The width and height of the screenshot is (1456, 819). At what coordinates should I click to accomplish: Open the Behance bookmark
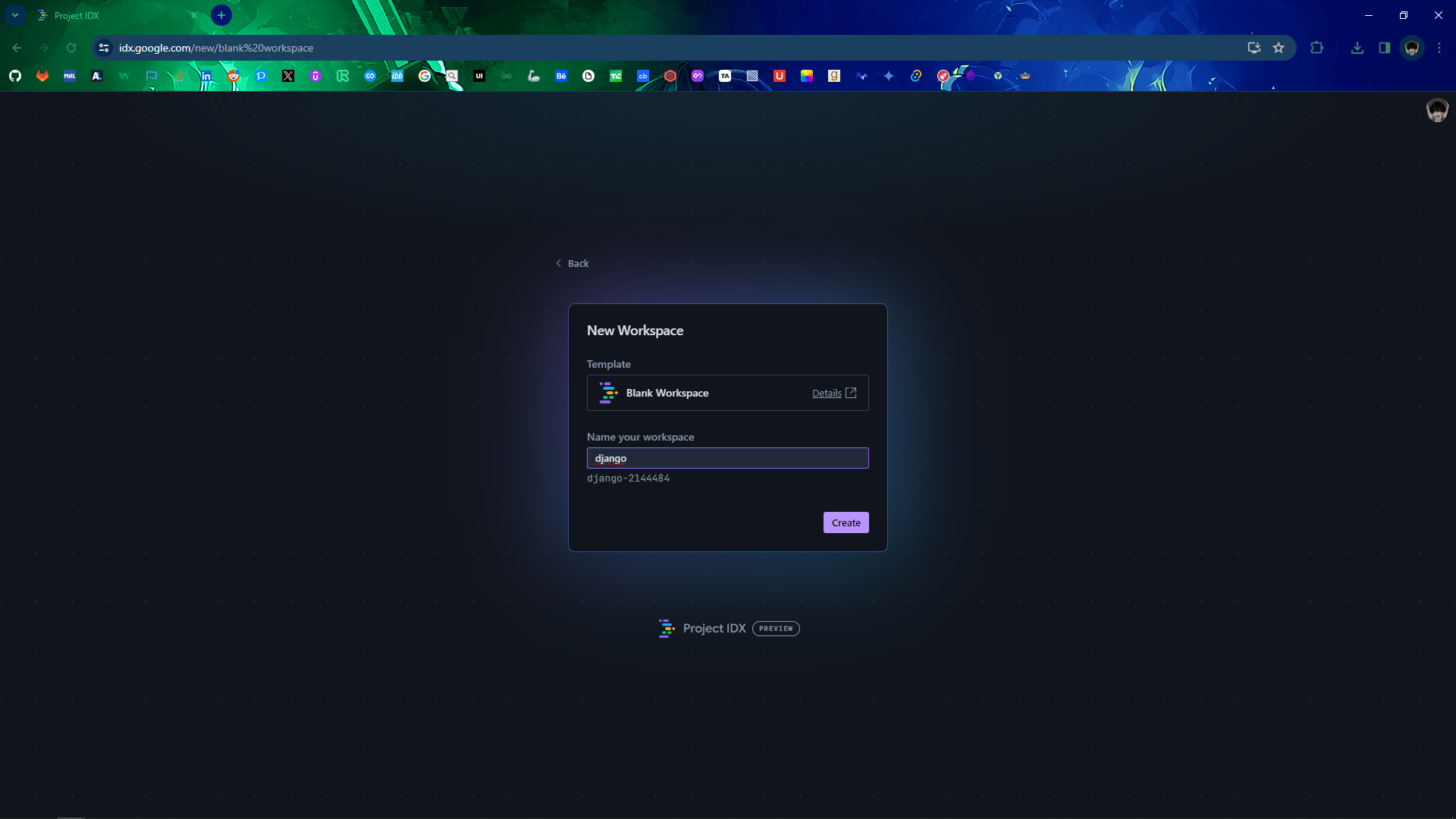point(561,76)
